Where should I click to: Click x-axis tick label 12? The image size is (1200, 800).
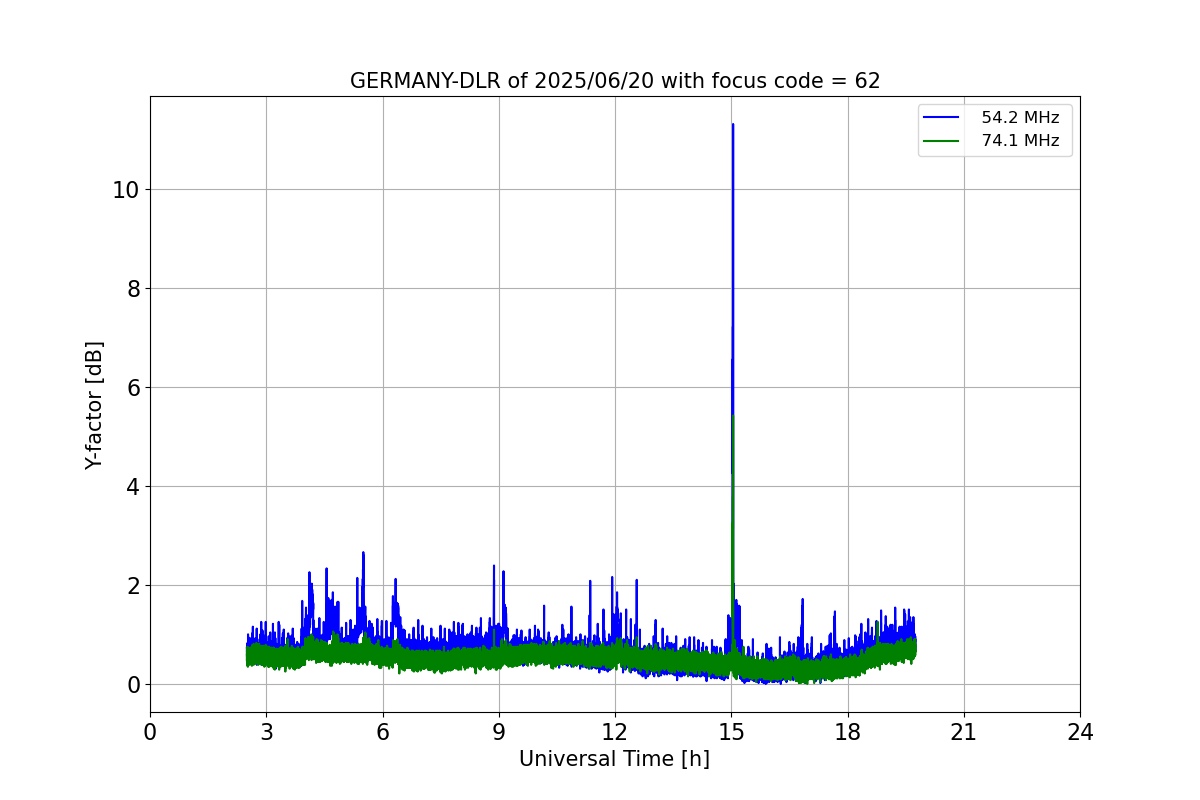(x=615, y=732)
